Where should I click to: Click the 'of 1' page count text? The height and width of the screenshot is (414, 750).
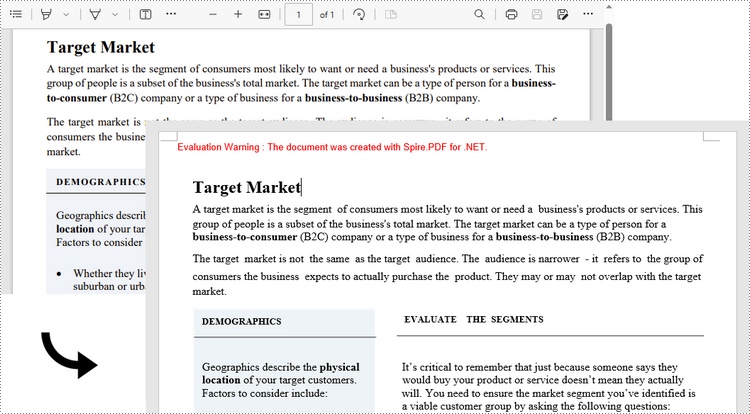click(327, 15)
